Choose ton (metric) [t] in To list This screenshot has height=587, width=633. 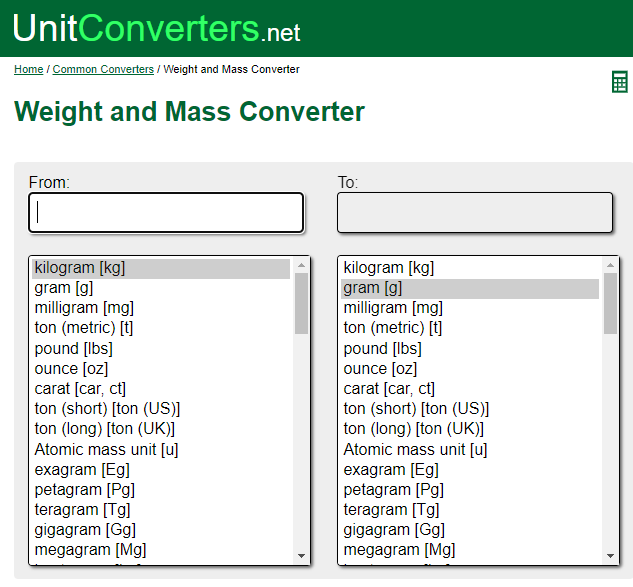392,328
